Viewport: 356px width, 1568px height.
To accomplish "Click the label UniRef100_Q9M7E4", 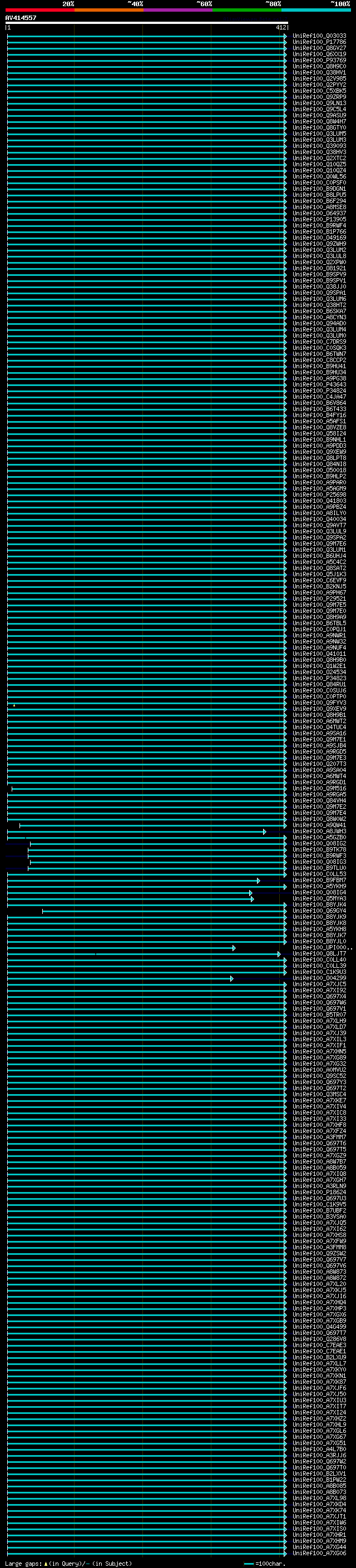I will (x=319, y=813).
